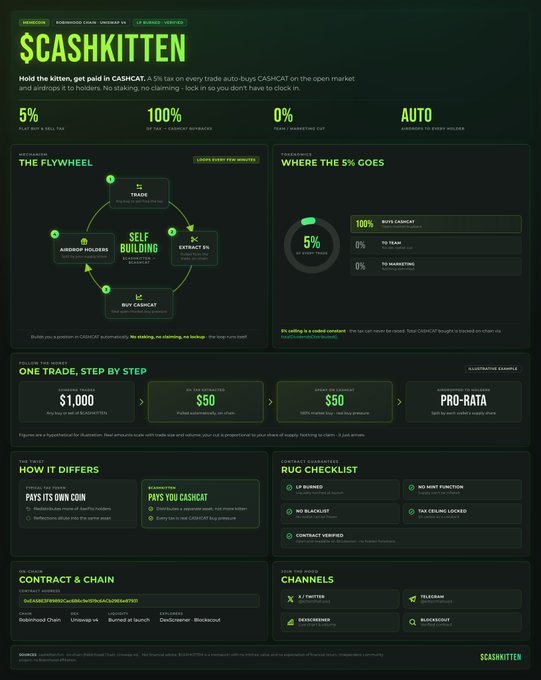The width and height of the screenshot is (541, 680).
Task: Click the Illustrative Example badge
Action: (x=493, y=369)
